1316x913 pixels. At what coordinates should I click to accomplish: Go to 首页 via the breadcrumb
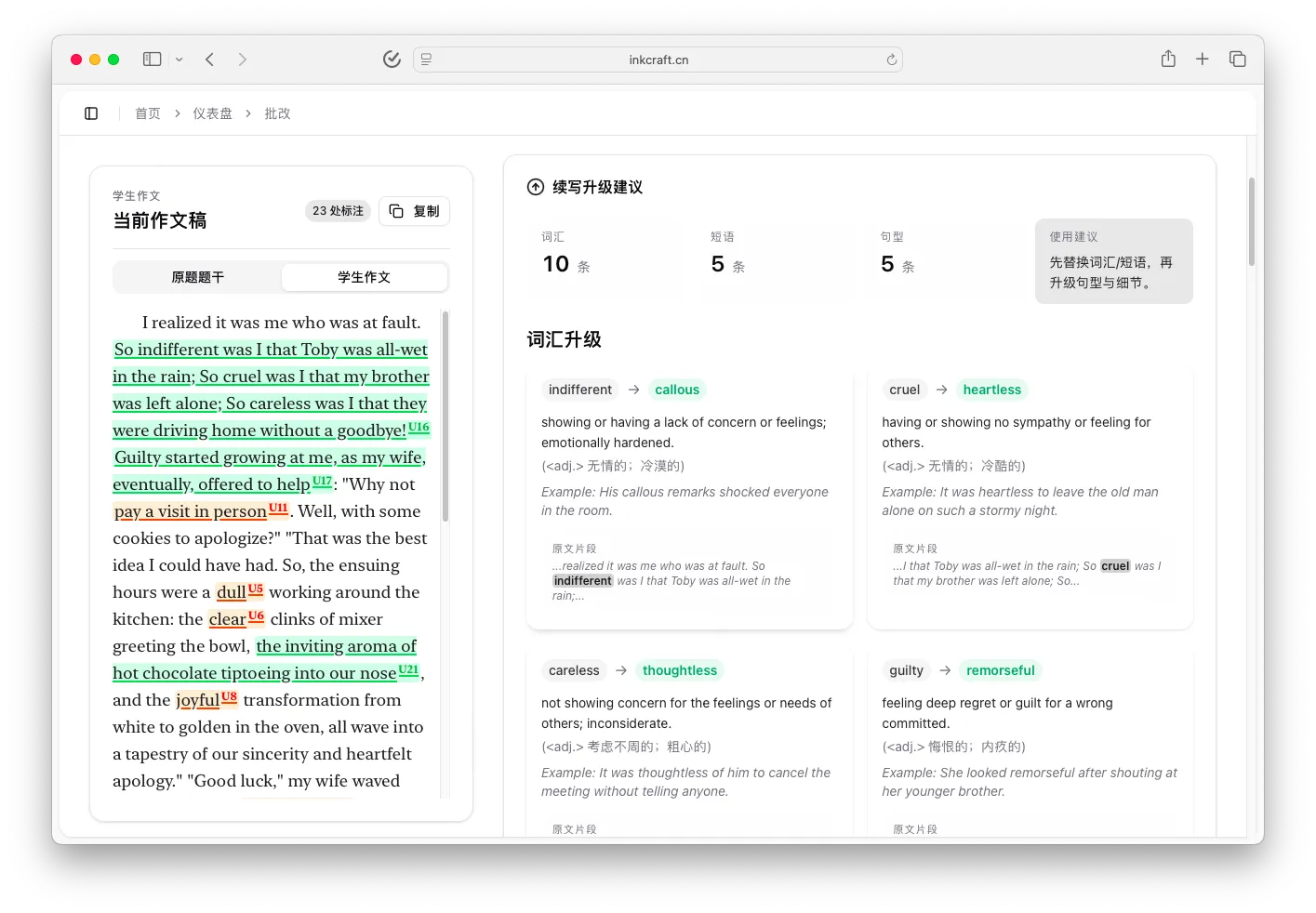[x=147, y=112]
